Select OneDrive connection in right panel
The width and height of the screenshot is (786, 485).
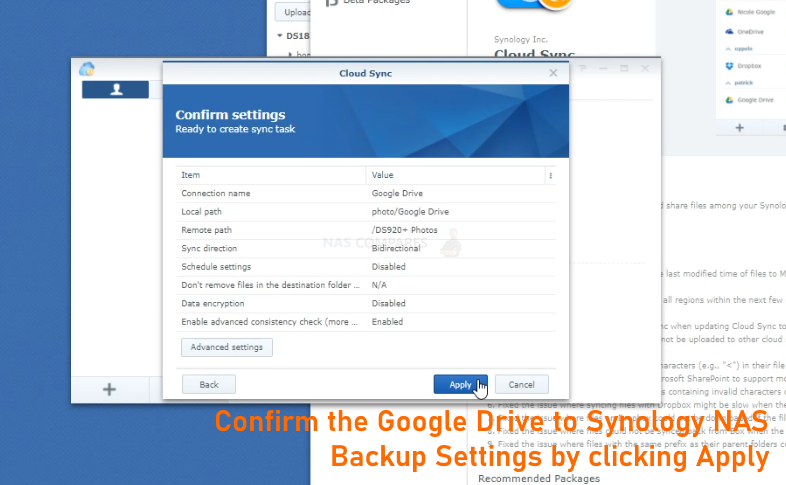[x=745, y=32]
